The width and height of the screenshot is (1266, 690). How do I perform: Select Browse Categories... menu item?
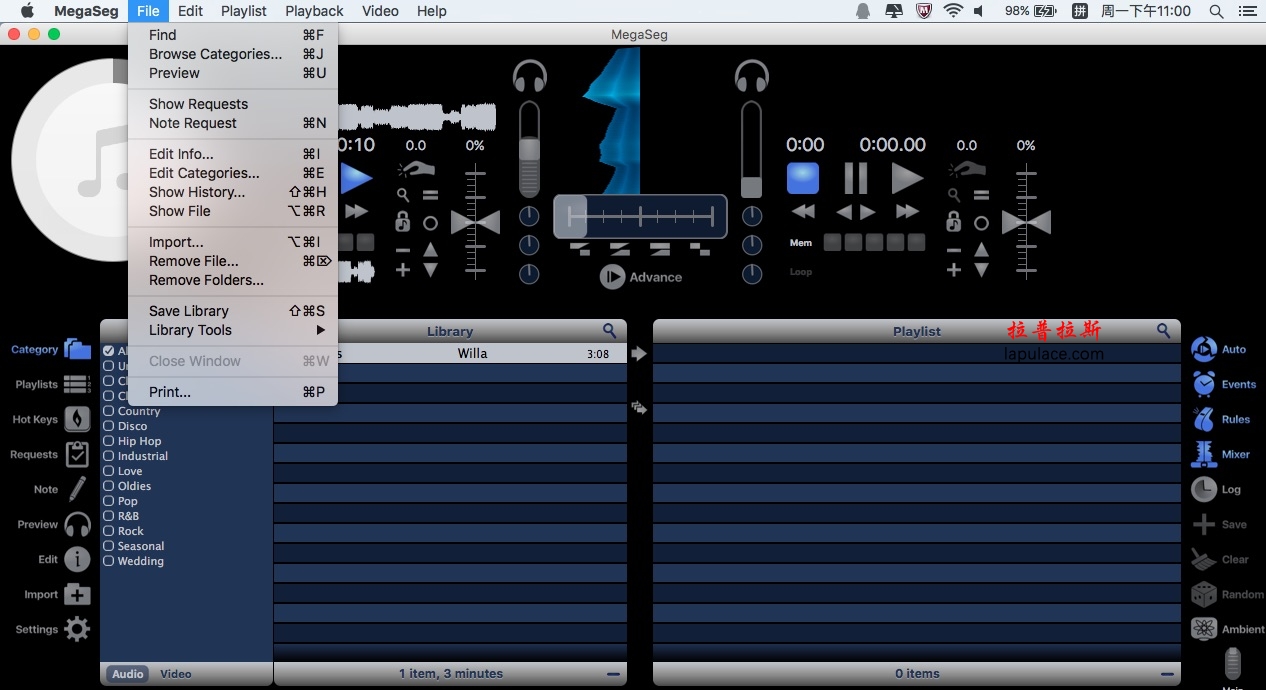point(233,54)
